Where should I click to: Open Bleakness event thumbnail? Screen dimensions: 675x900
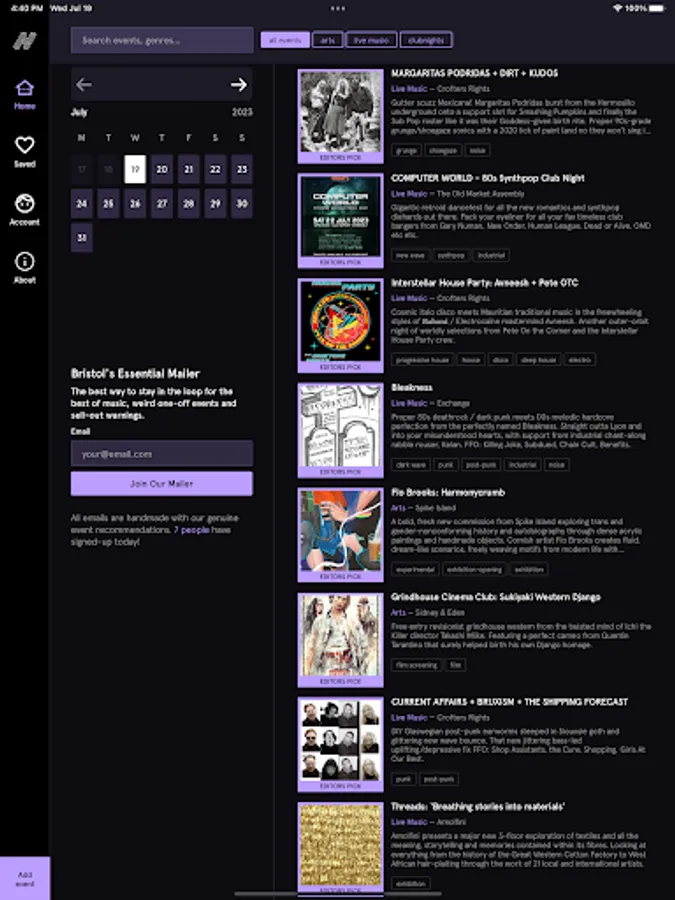coord(340,430)
